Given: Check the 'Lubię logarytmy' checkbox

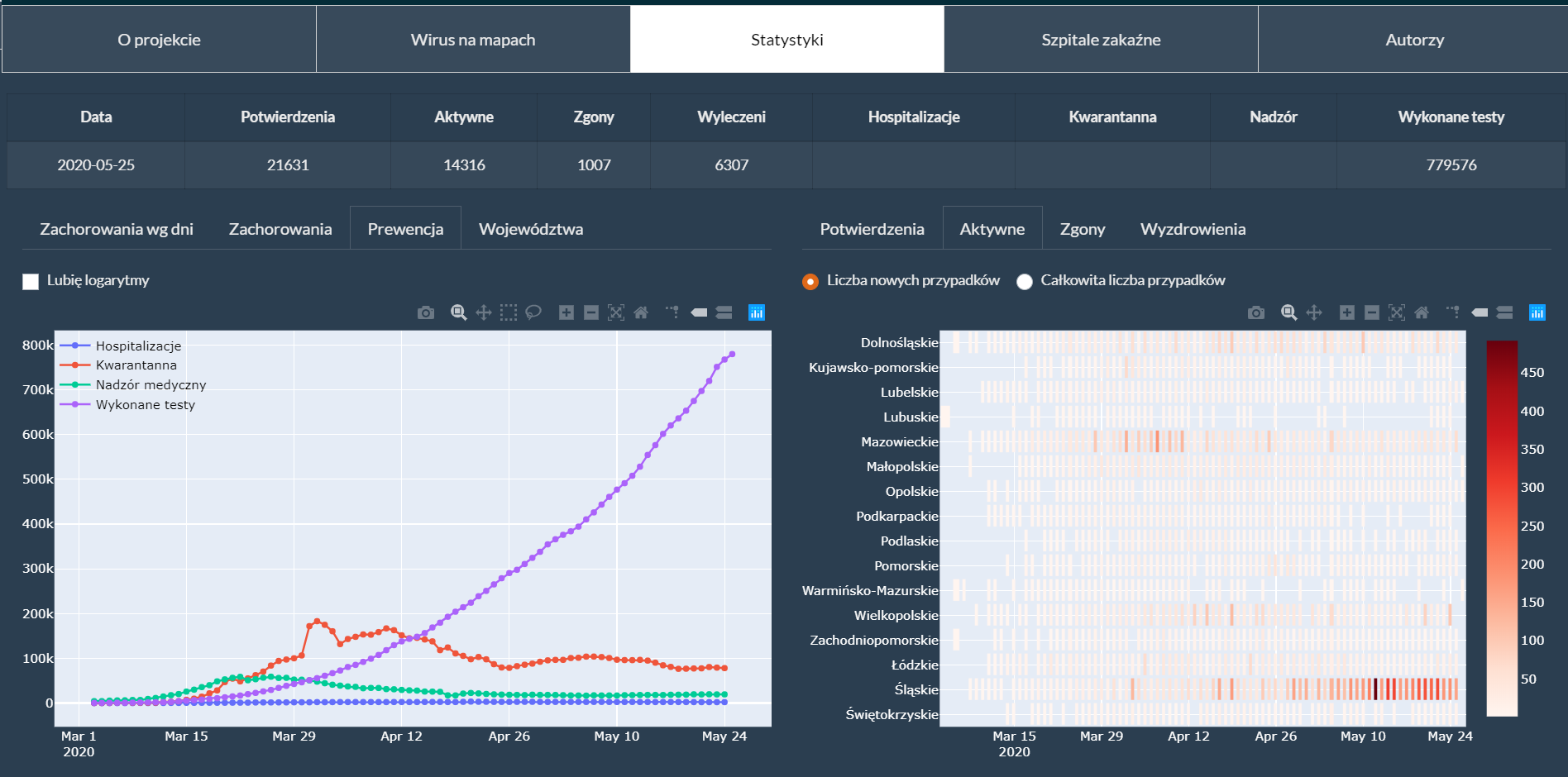Looking at the screenshot, I should (31, 281).
